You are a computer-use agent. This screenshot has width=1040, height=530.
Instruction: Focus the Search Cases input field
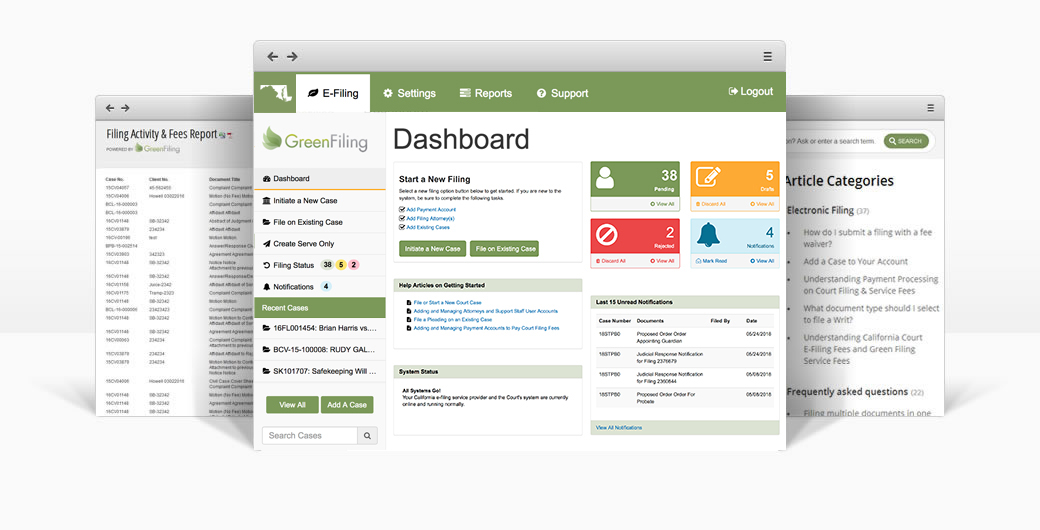tap(309, 436)
